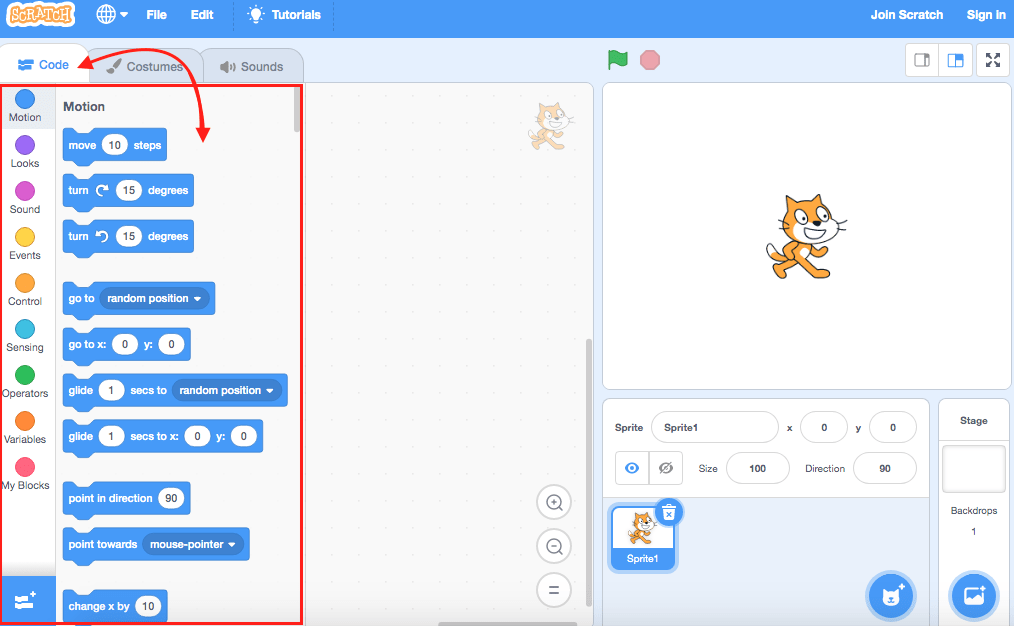The height and width of the screenshot is (626, 1014).
Task: Zoom in the code workspace
Action: coord(554,502)
